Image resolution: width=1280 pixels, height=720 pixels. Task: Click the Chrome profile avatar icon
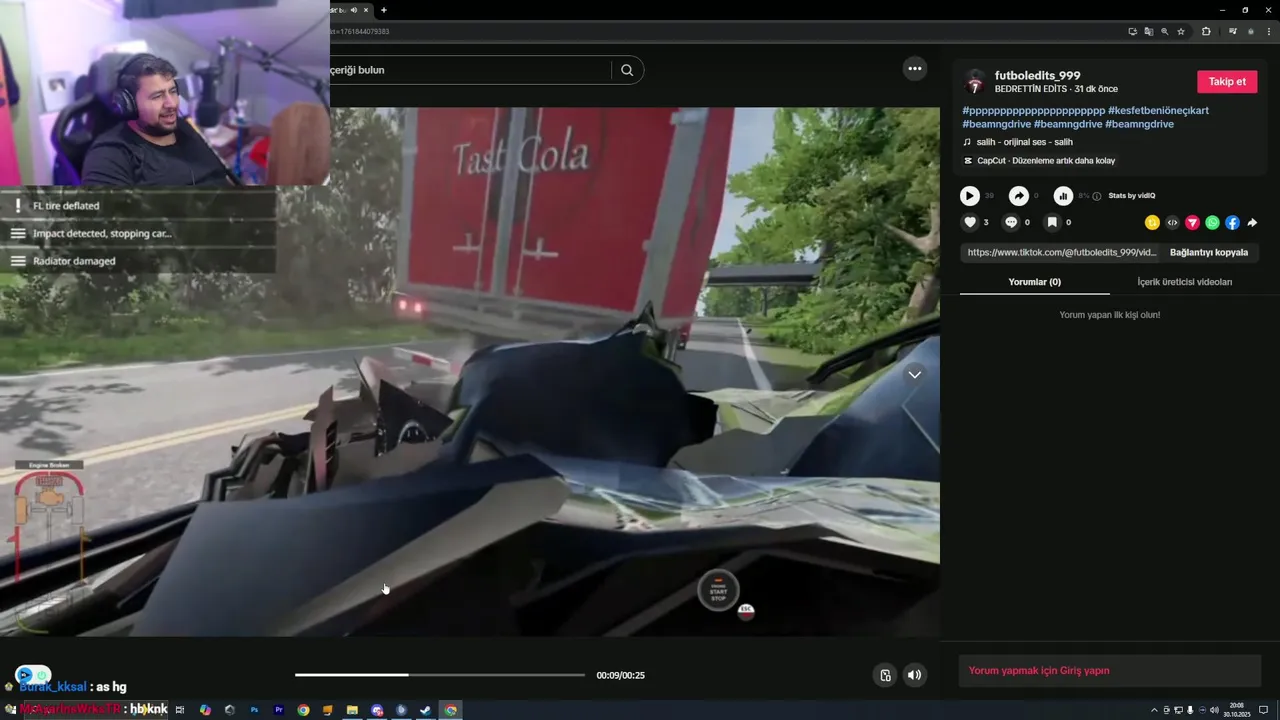(1250, 31)
